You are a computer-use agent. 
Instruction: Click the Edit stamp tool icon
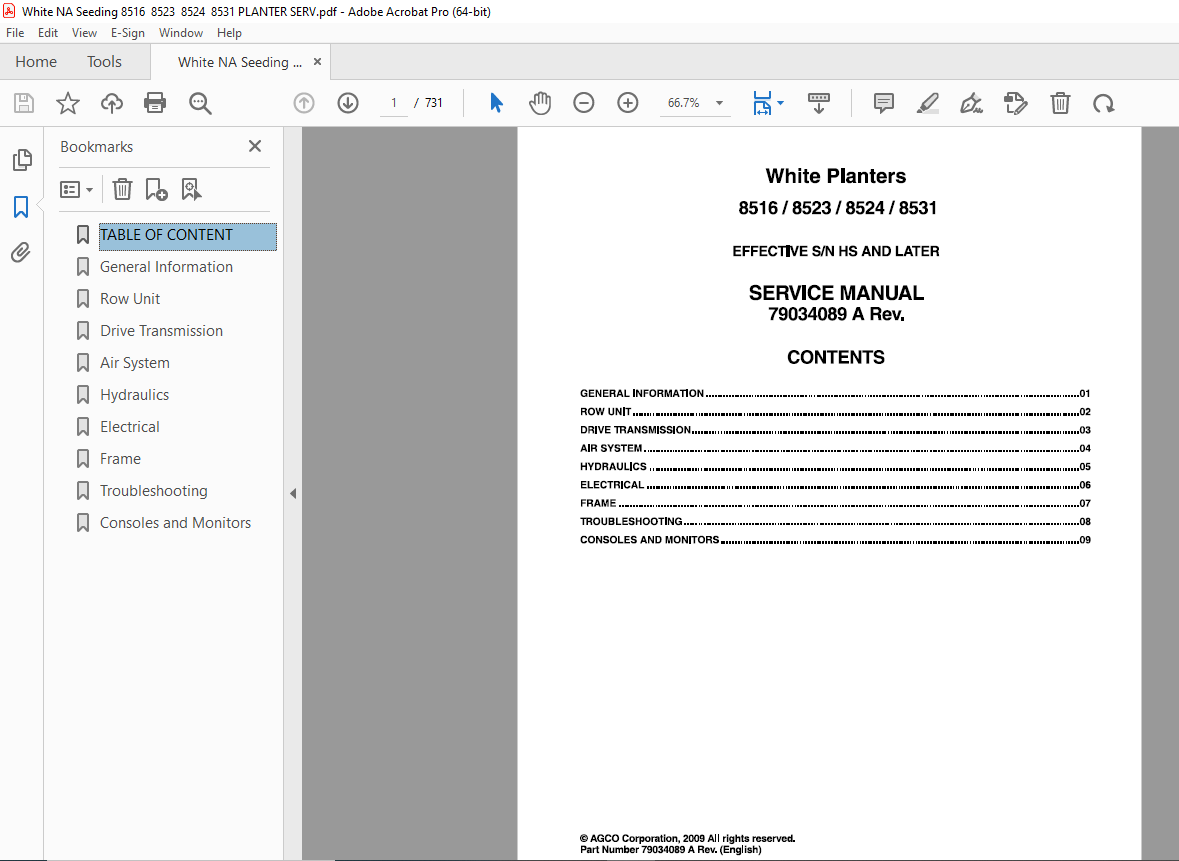(x=1015, y=103)
